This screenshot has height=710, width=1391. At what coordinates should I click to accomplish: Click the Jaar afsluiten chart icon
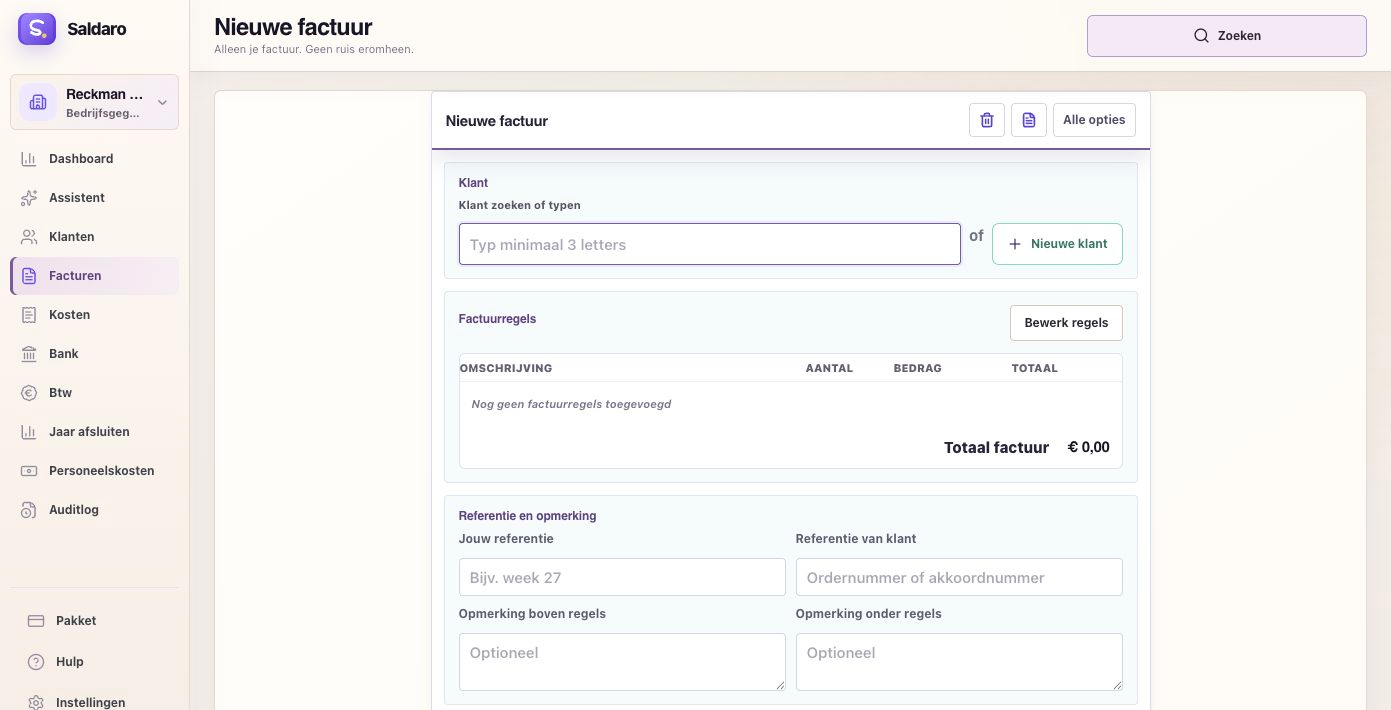click(x=29, y=432)
